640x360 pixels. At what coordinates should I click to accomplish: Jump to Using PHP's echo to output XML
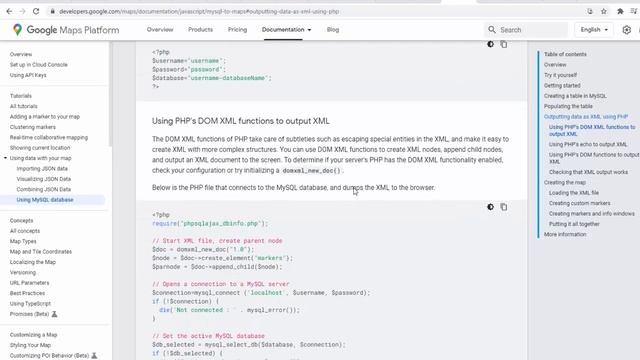[x=588, y=144]
